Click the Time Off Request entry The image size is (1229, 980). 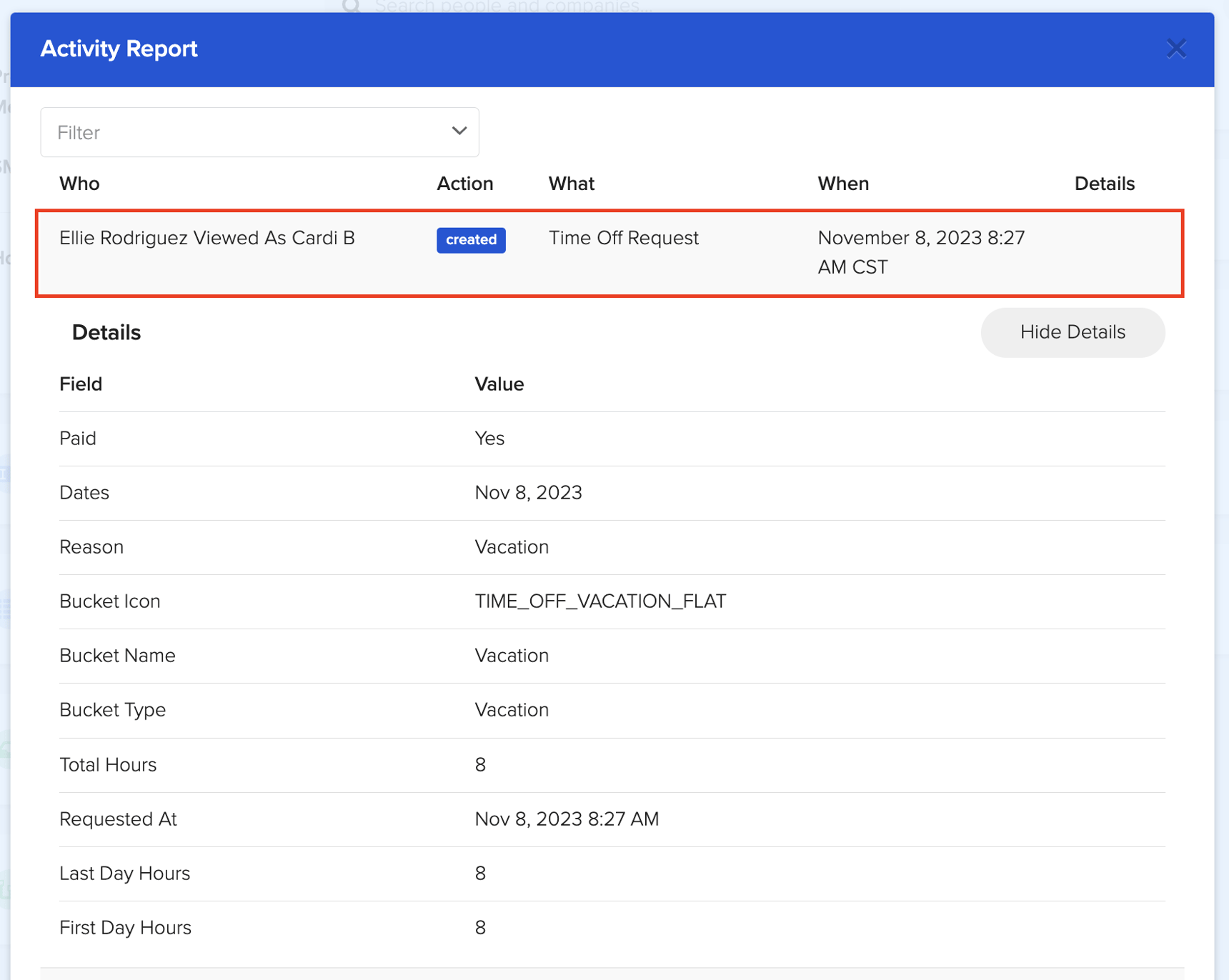(x=623, y=238)
